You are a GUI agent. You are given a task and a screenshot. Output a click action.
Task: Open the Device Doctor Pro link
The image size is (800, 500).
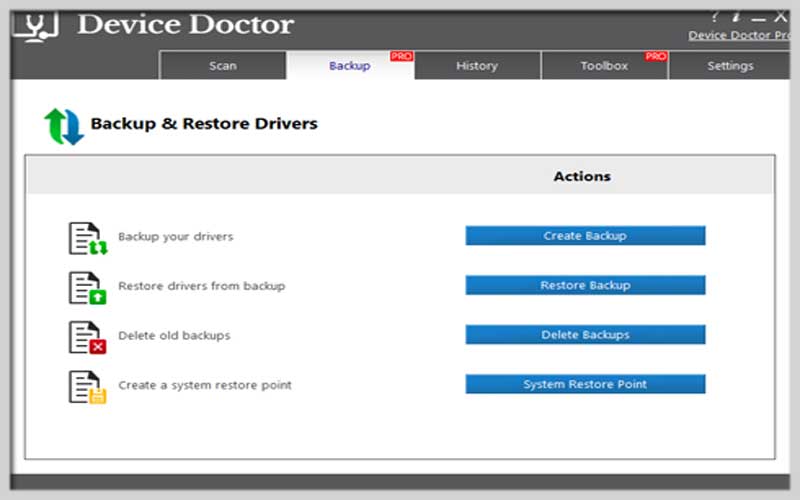739,35
